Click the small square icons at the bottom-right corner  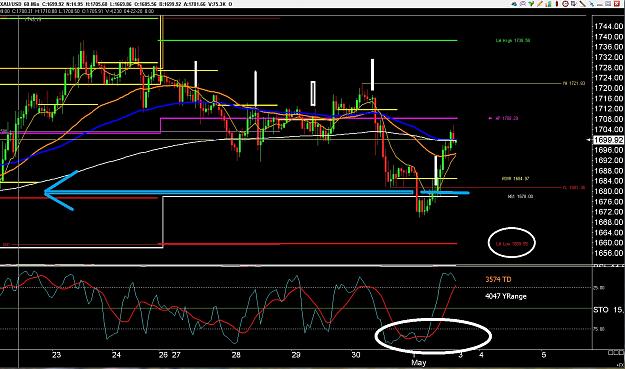[x=617, y=352]
